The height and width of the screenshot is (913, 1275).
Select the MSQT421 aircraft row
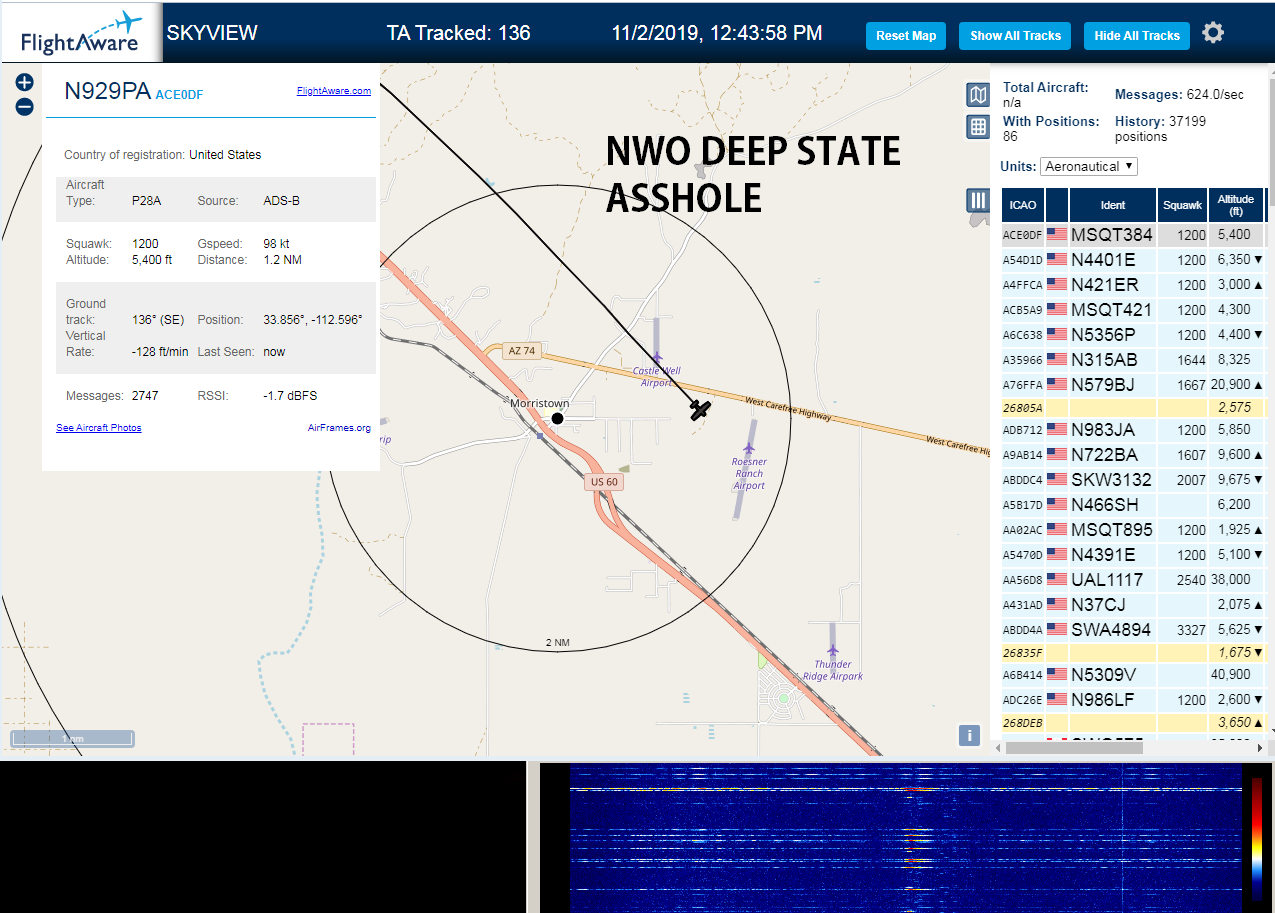coord(1133,310)
